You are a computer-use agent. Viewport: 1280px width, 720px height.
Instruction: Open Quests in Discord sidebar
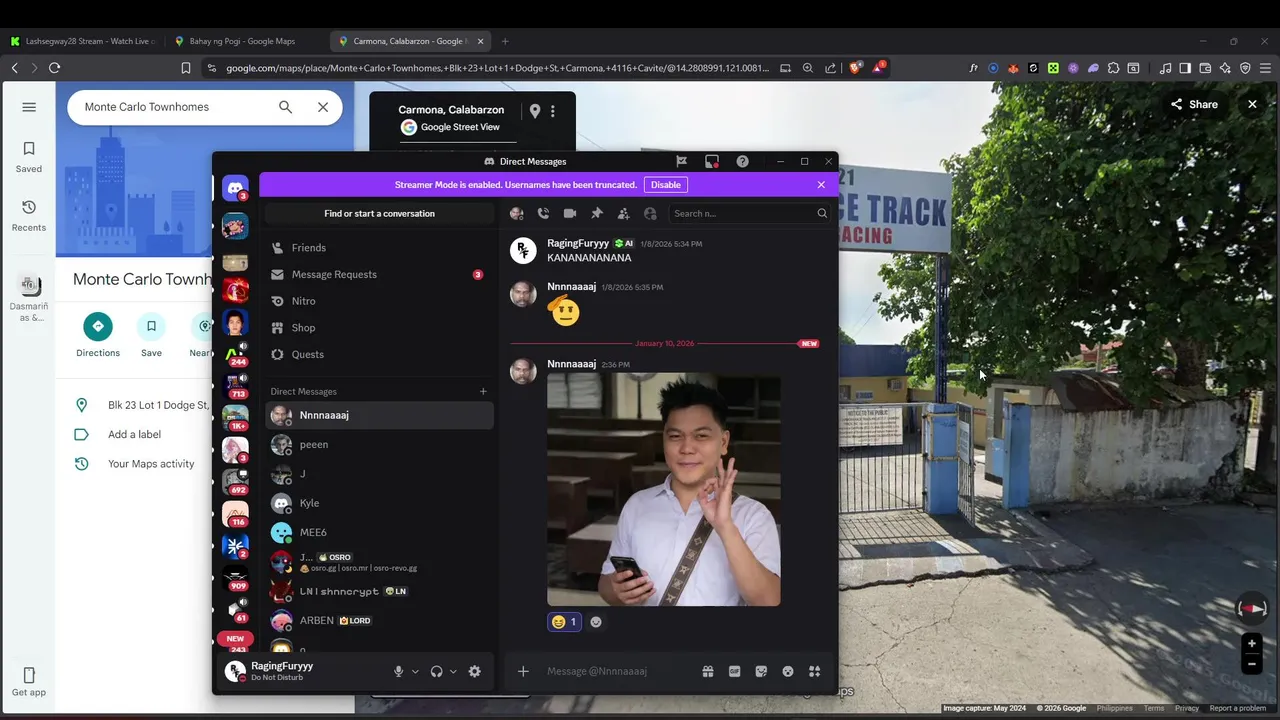379,354
